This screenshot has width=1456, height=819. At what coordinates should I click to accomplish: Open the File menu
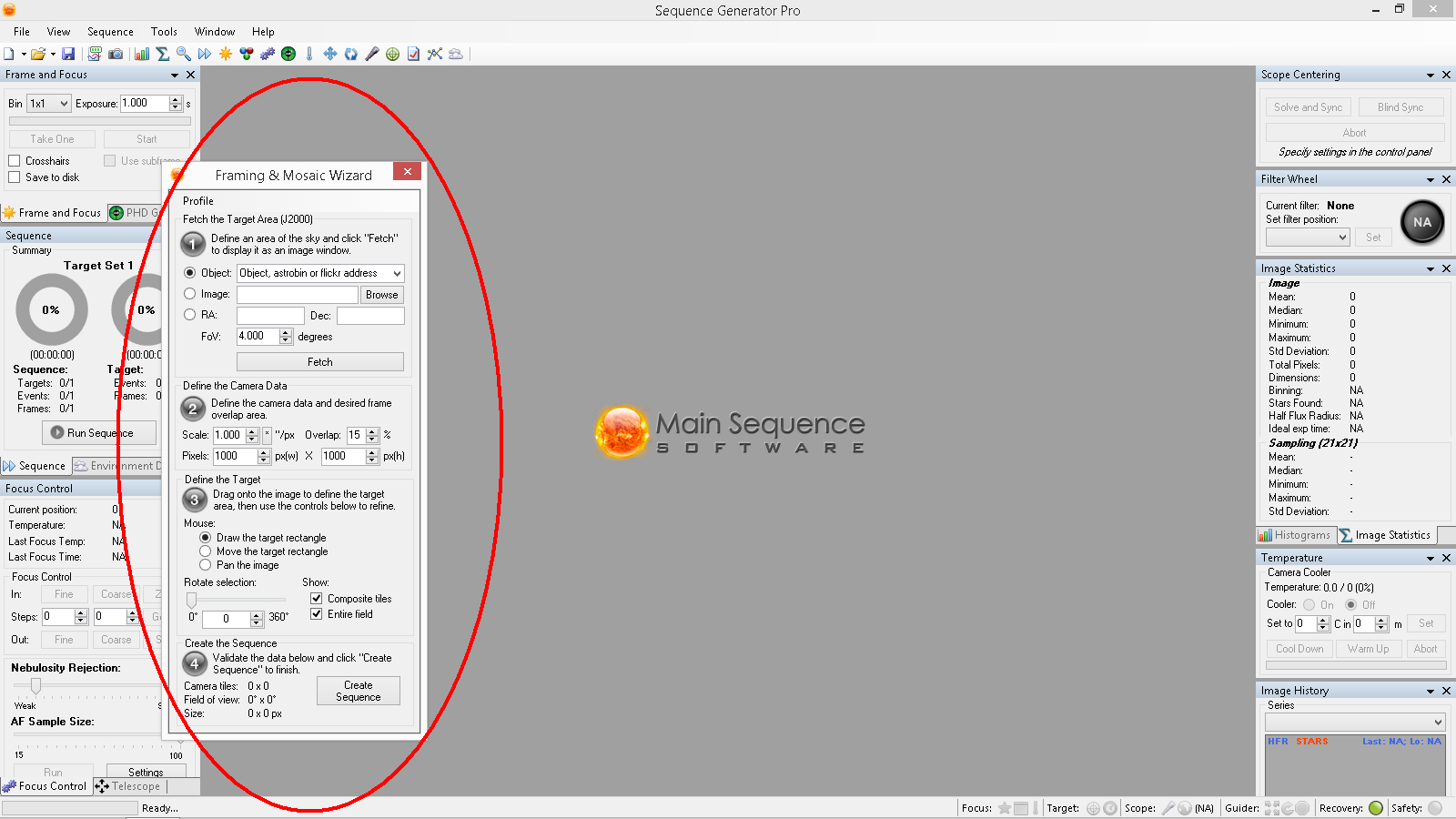click(22, 32)
